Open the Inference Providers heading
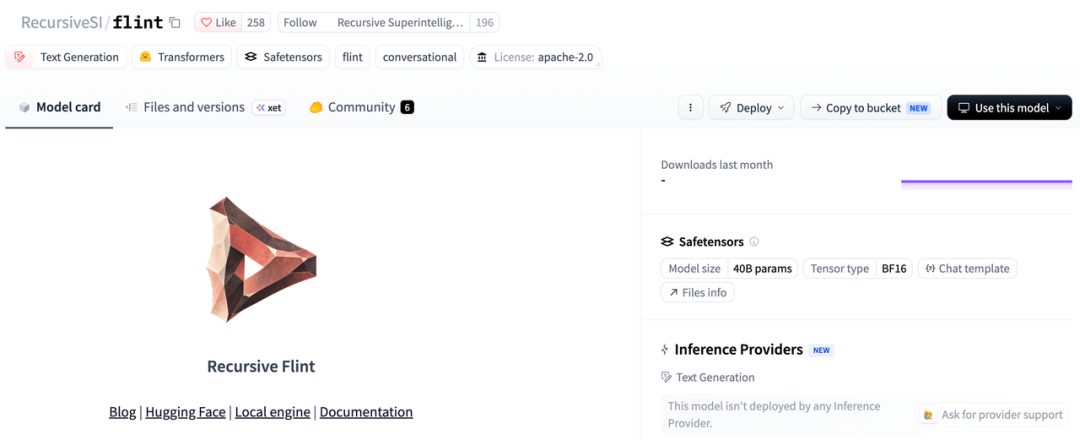This screenshot has width=1080, height=440. 738,350
